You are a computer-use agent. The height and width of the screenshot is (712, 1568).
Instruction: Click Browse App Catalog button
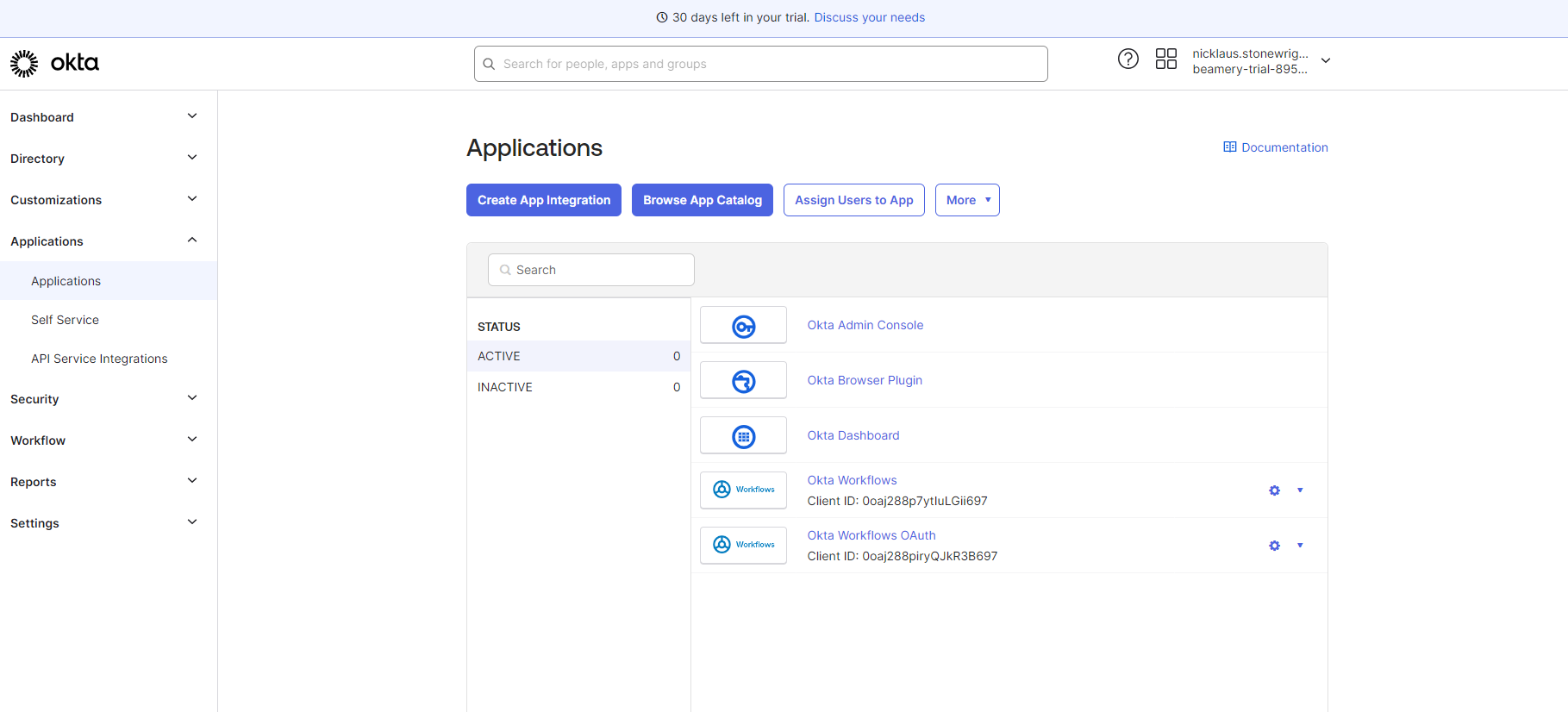point(703,200)
